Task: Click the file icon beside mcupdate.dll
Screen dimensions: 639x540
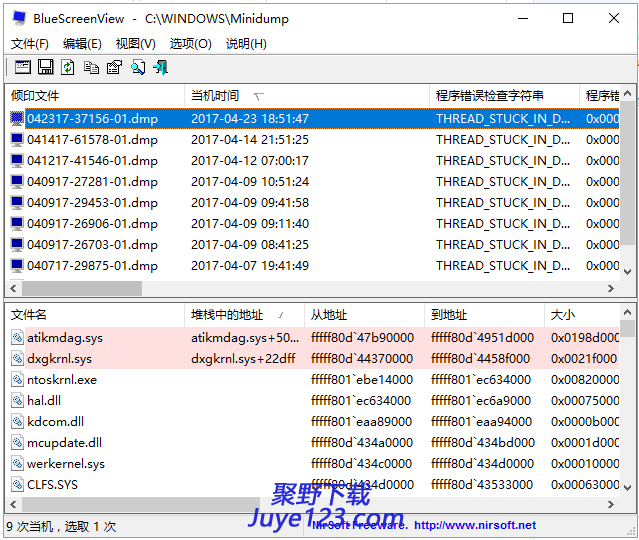Action: pyautogui.click(x=17, y=443)
